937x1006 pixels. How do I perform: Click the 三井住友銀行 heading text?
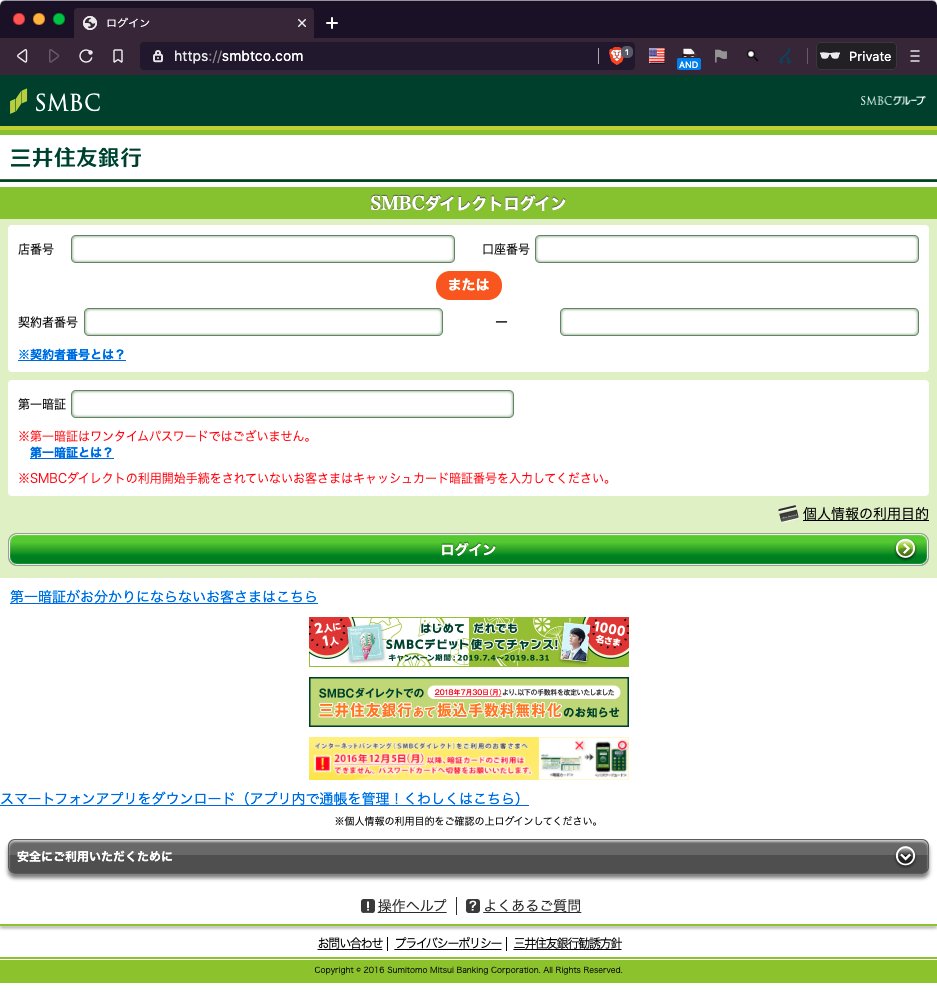coord(76,158)
